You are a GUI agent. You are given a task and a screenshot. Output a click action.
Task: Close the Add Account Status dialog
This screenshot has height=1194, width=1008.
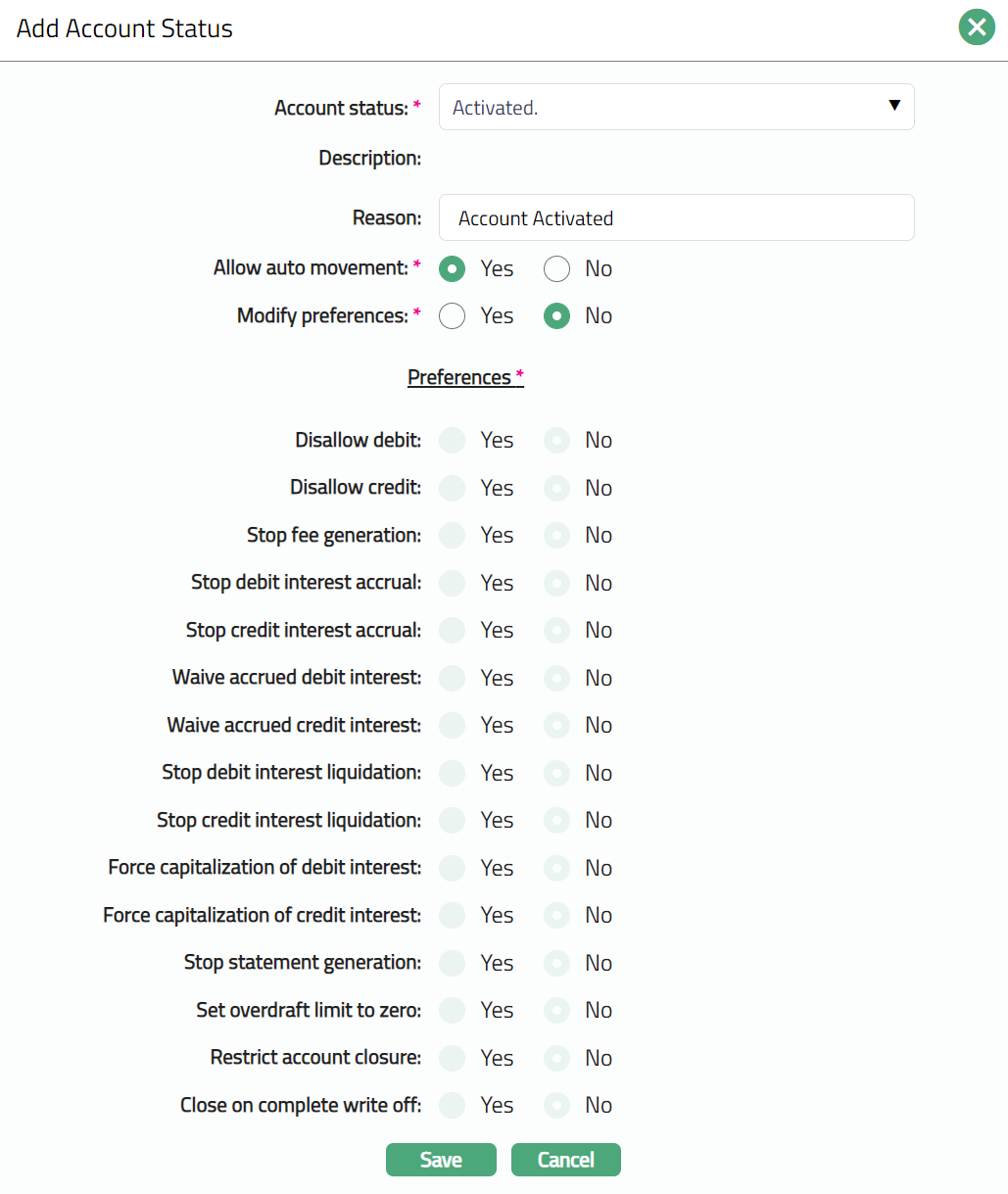[x=976, y=27]
